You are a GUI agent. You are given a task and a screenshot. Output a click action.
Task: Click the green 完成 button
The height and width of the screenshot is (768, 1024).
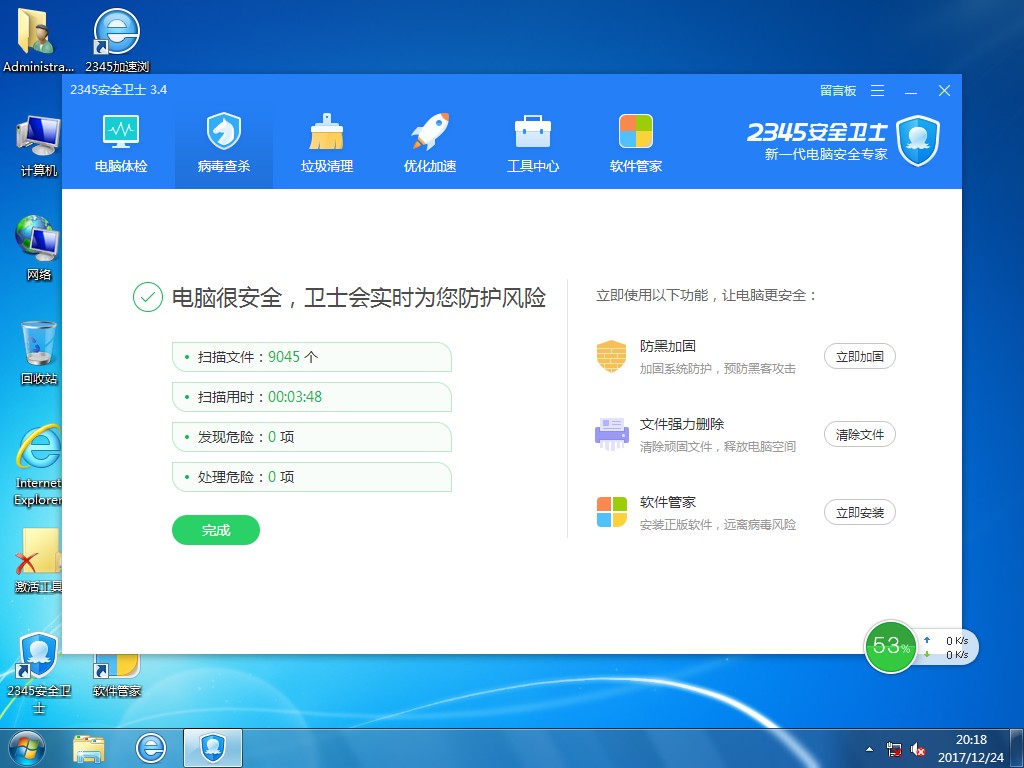pos(216,530)
